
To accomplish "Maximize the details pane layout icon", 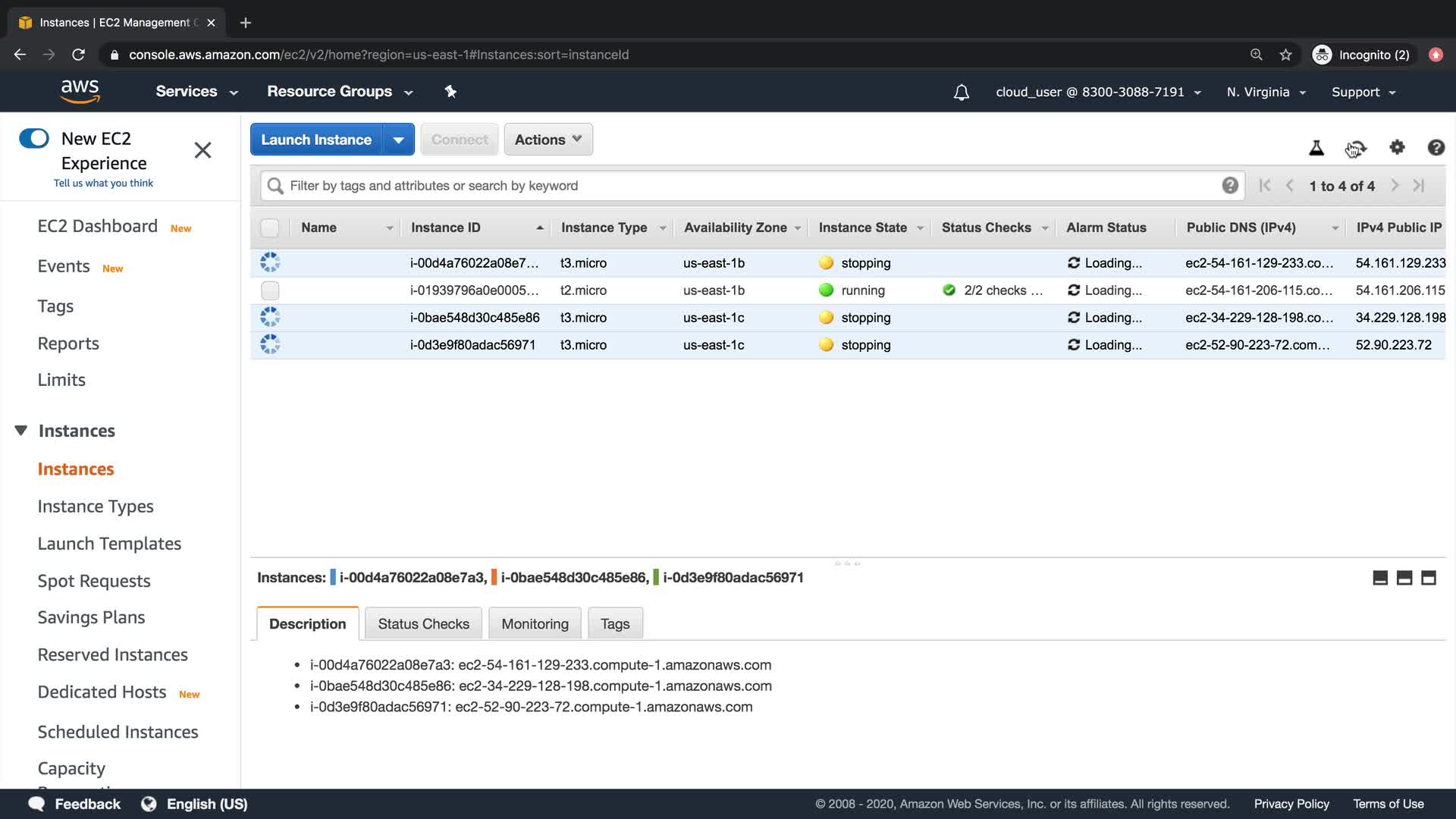I will click(1429, 578).
